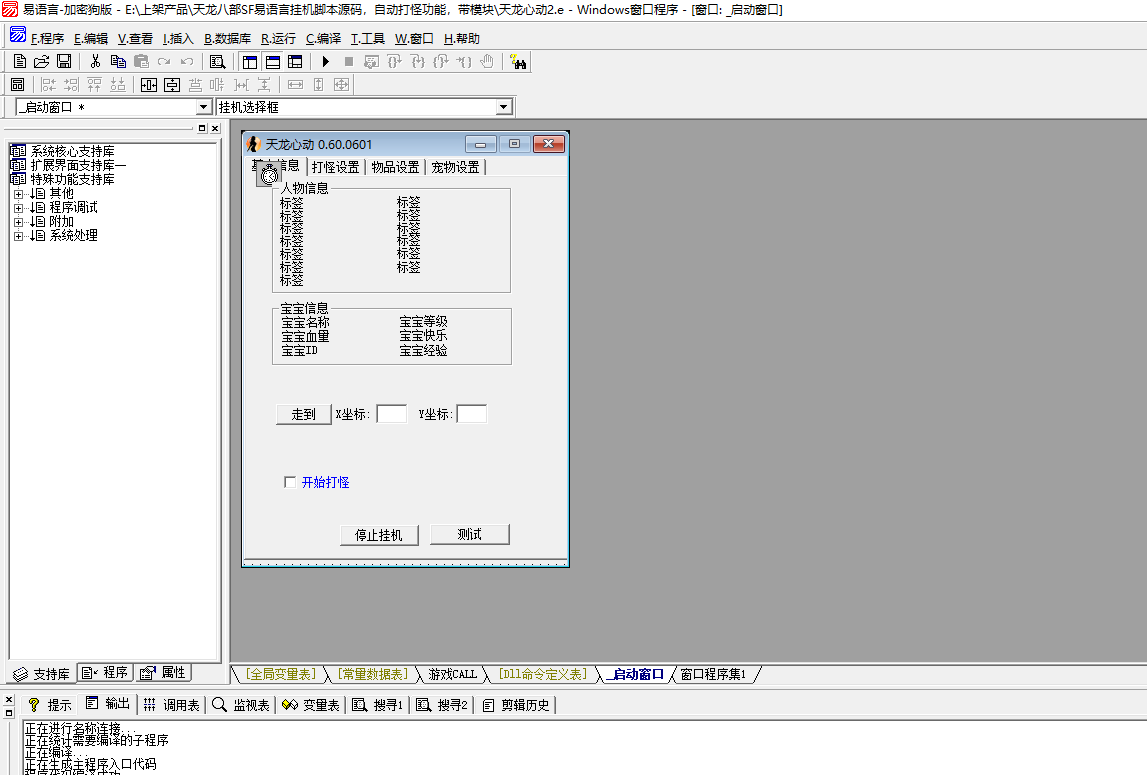Switch to the 游戏CALL bottom tab

point(453,674)
